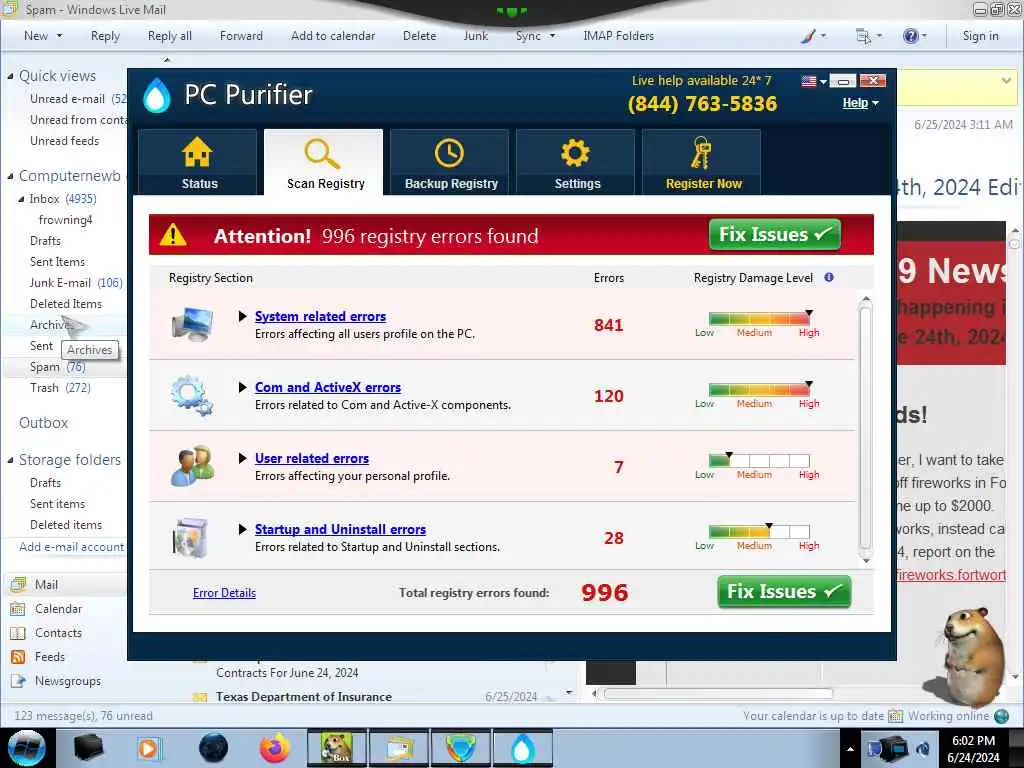Click the Live Mail menus icon
1024x768 pixels.
[x=868, y=36]
